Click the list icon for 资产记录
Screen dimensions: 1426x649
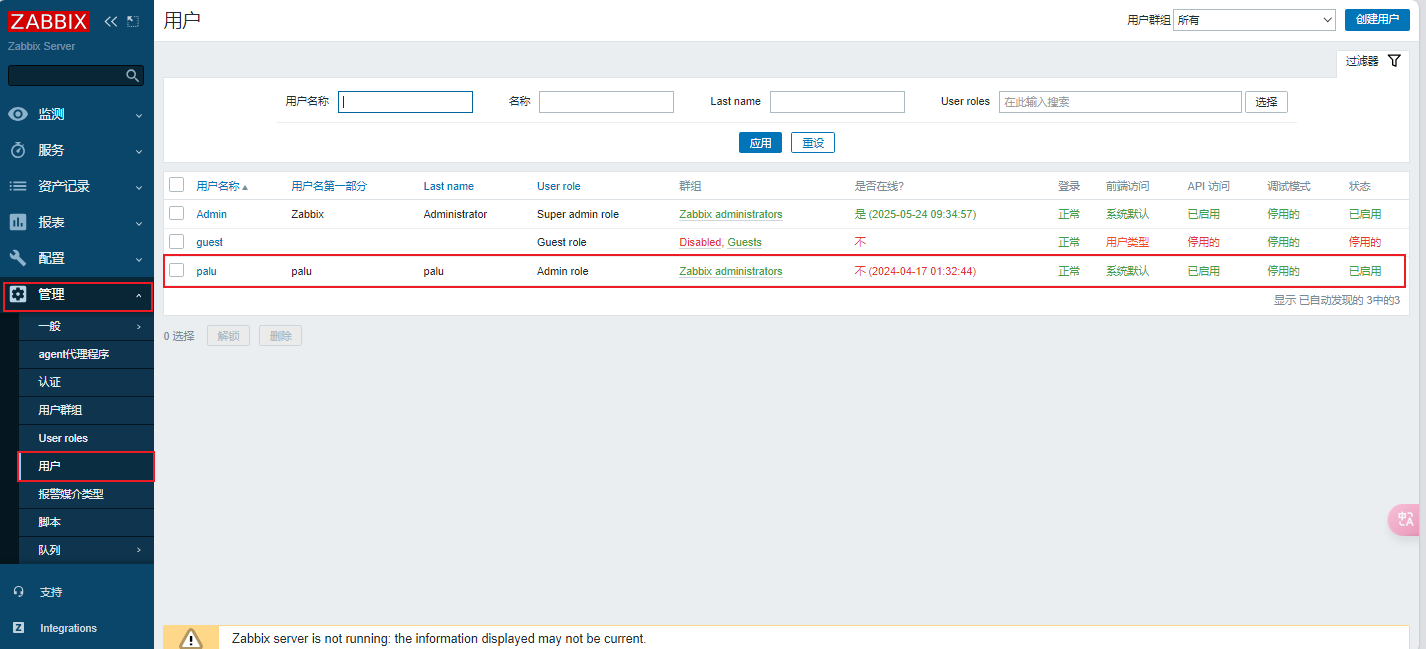pos(18,186)
